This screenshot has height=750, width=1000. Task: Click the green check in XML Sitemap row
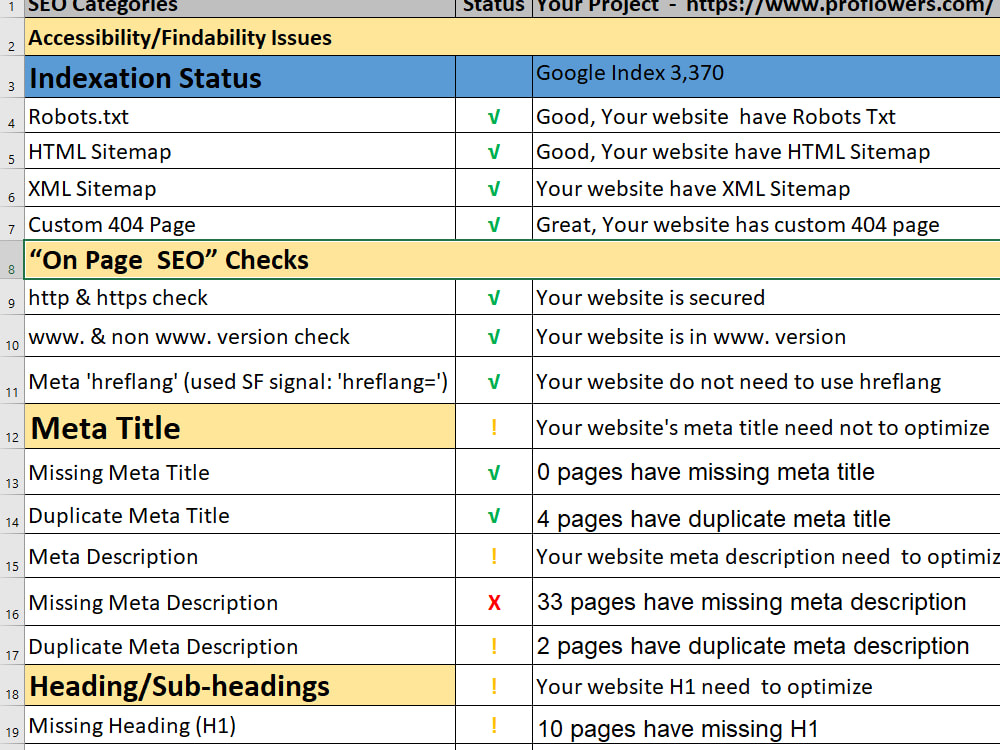tap(494, 189)
